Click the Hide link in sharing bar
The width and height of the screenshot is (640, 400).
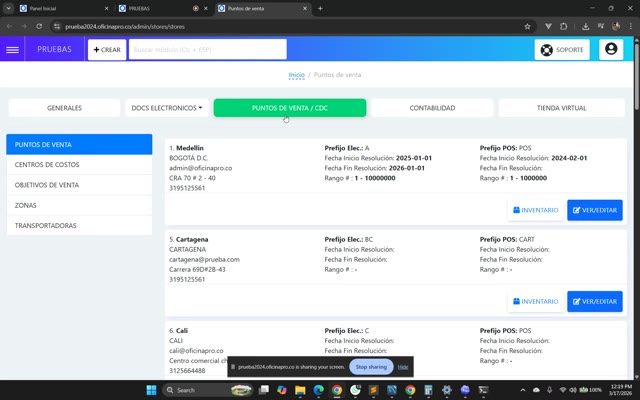[x=403, y=367]
